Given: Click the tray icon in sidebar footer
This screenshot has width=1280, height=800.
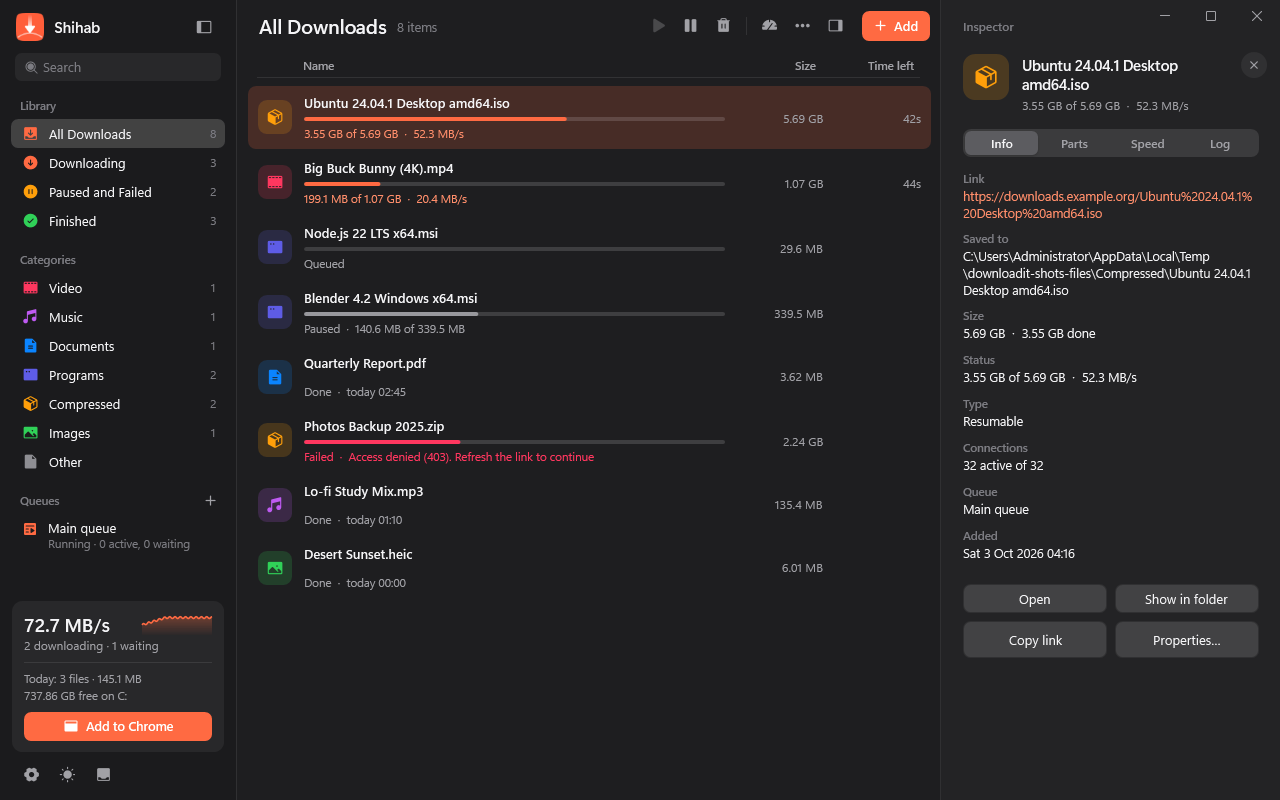Looking at the screenshot, I should click(103, 774).
